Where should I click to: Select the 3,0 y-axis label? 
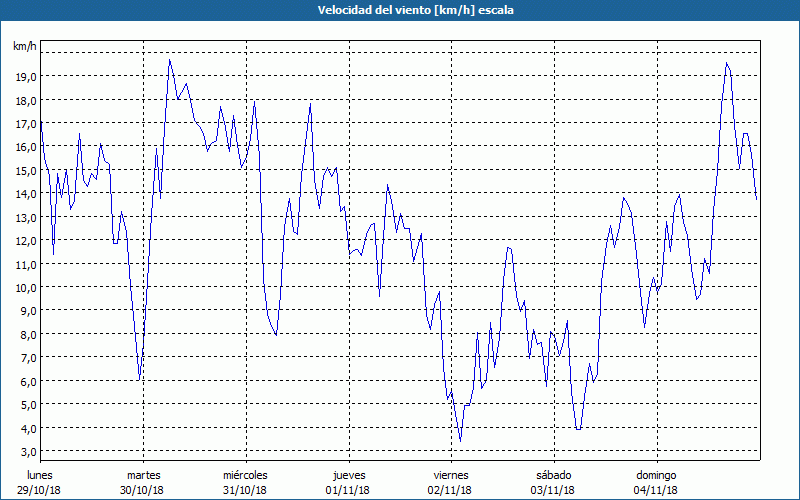(x=25, y=451)
